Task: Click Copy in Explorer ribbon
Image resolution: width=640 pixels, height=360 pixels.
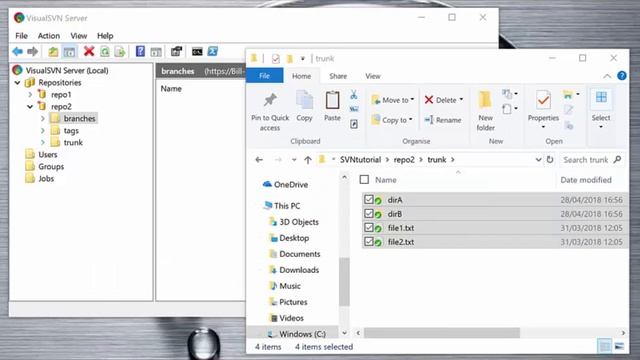Action: pos(304,106)
